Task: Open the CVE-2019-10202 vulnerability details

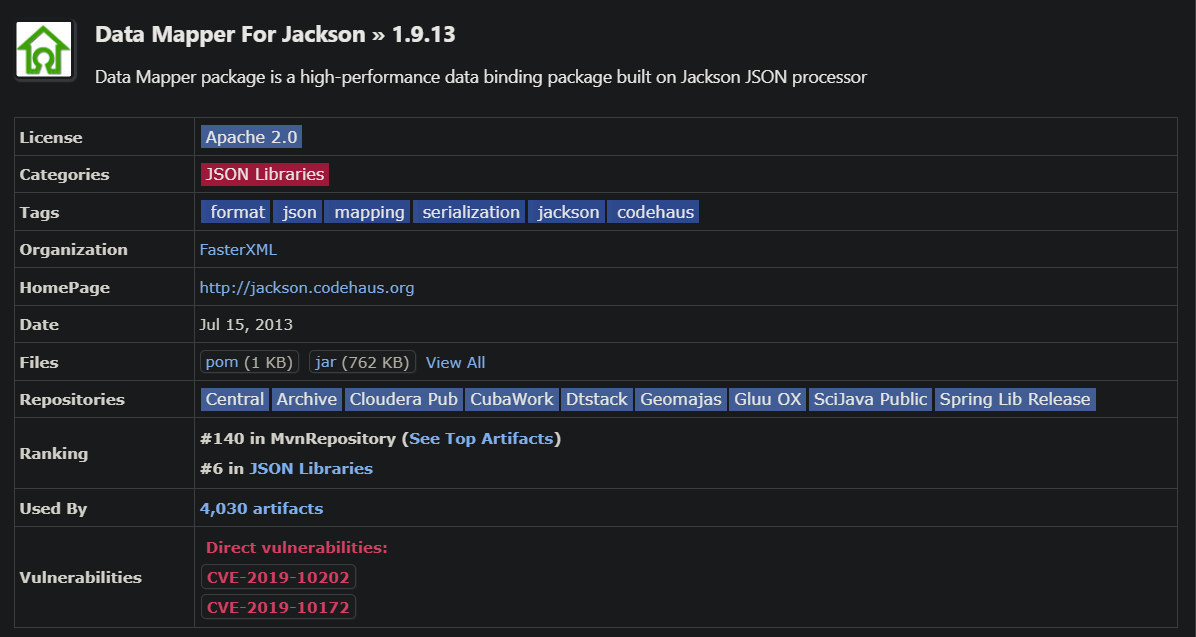Action: click(277, 576)
